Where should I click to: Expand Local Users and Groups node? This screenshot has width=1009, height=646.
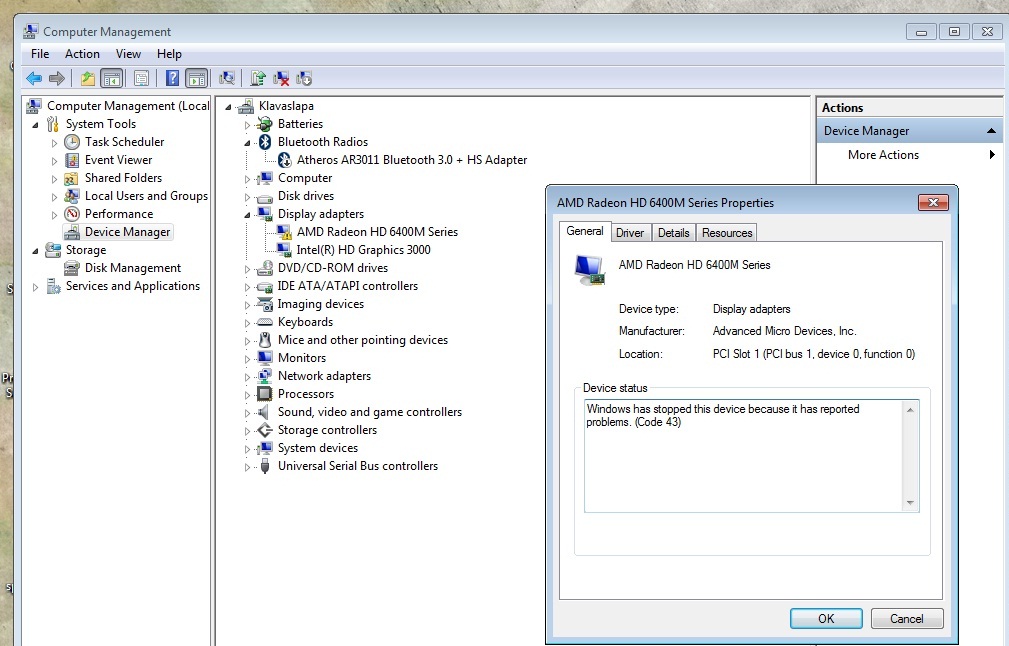tap(54, 197)
